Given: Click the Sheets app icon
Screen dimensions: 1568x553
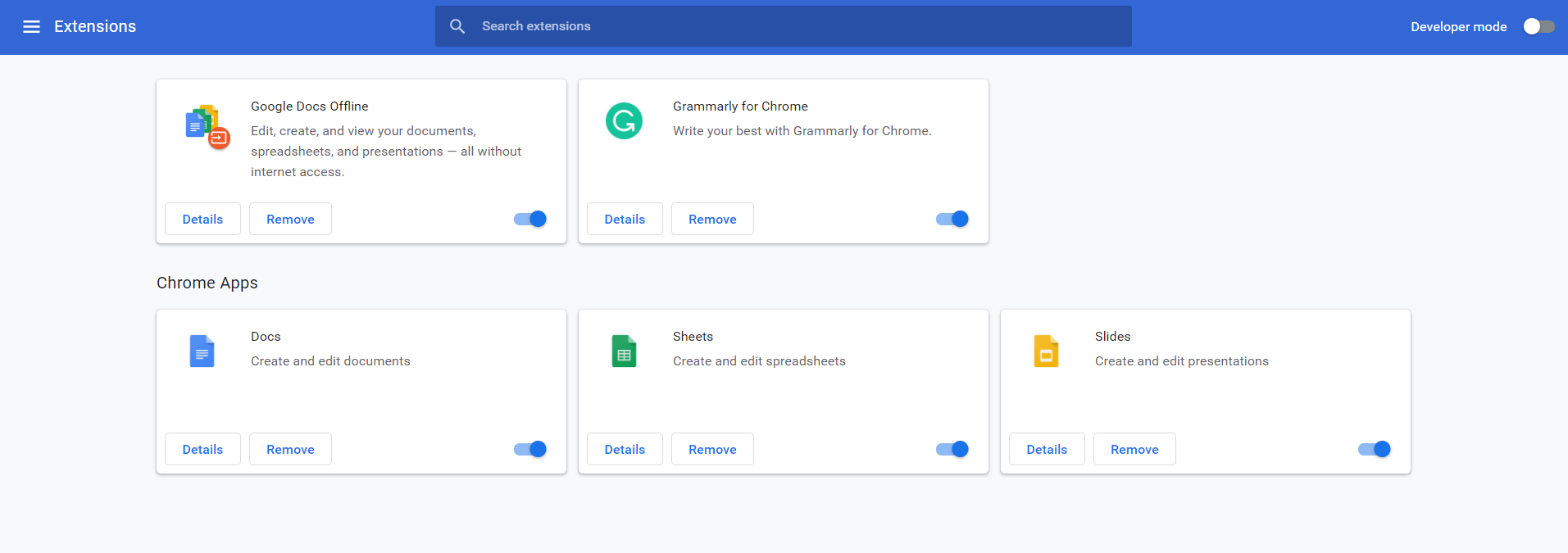Looking at the screenshot, I should (624, 351).
